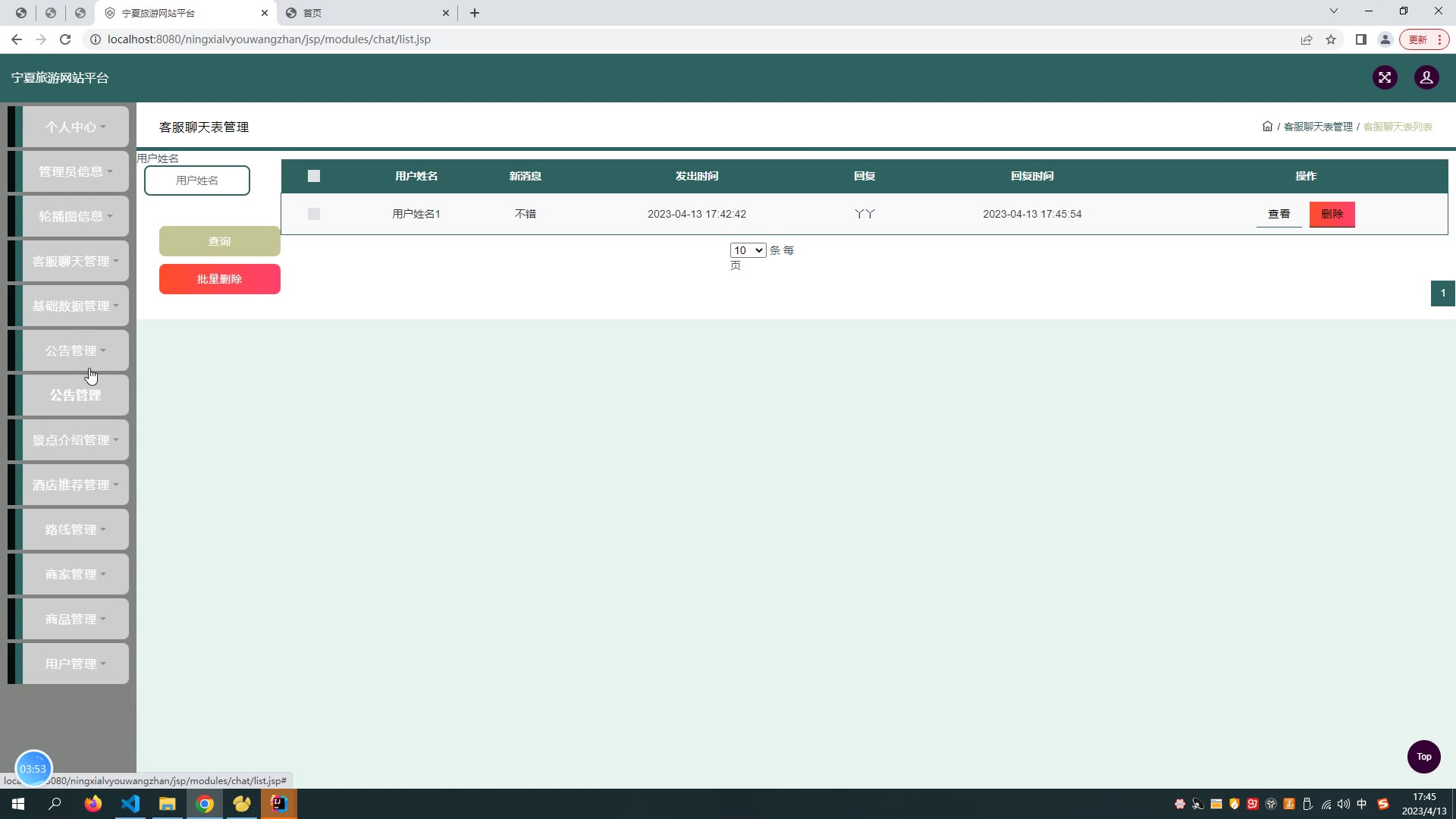
Task: Collapse the 公告管理 dropdown sidebar menu
Action: click(75, 350)
